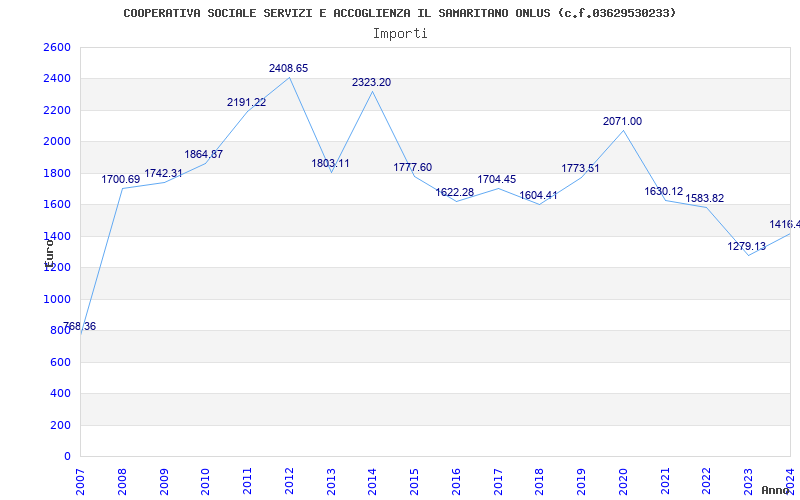
Task: Select the 1700.69 data label
Action: point(120,180)
